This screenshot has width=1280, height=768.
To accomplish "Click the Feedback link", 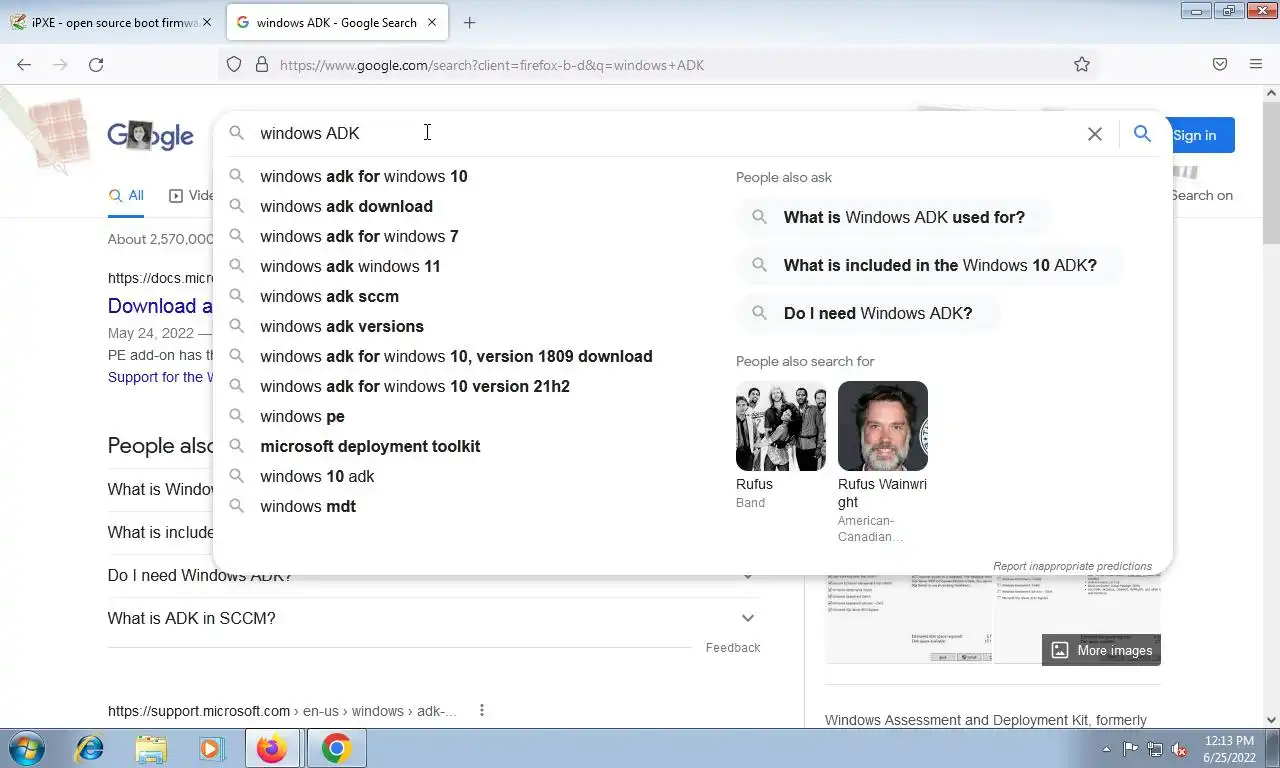I will (x=733, y=648).
